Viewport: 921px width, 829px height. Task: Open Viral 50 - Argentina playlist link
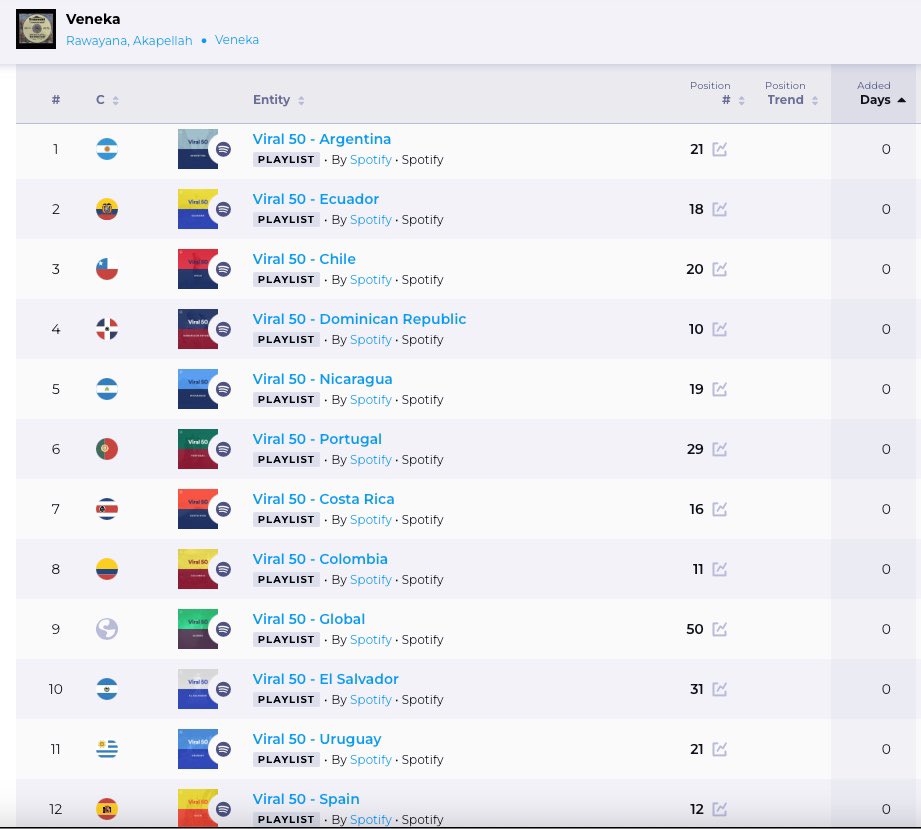tap(321, 139)
